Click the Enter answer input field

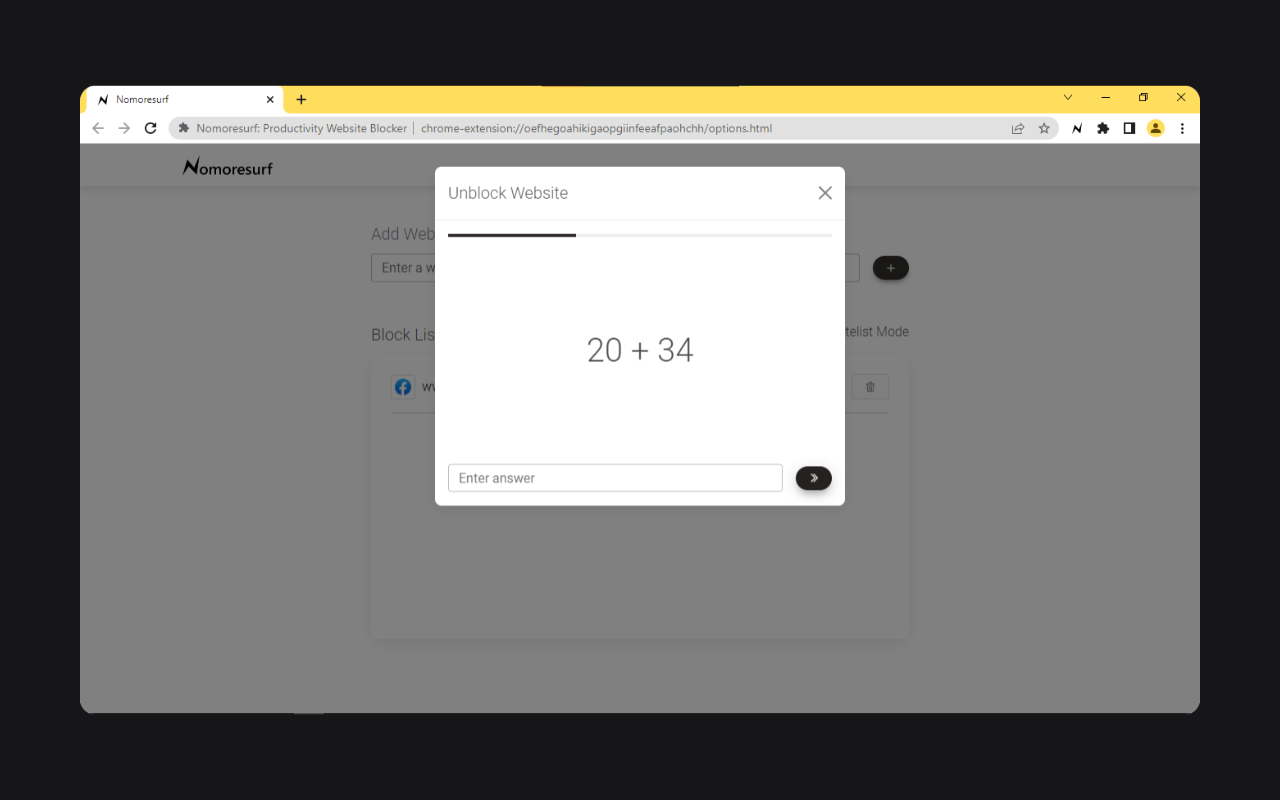coord(615,478)
